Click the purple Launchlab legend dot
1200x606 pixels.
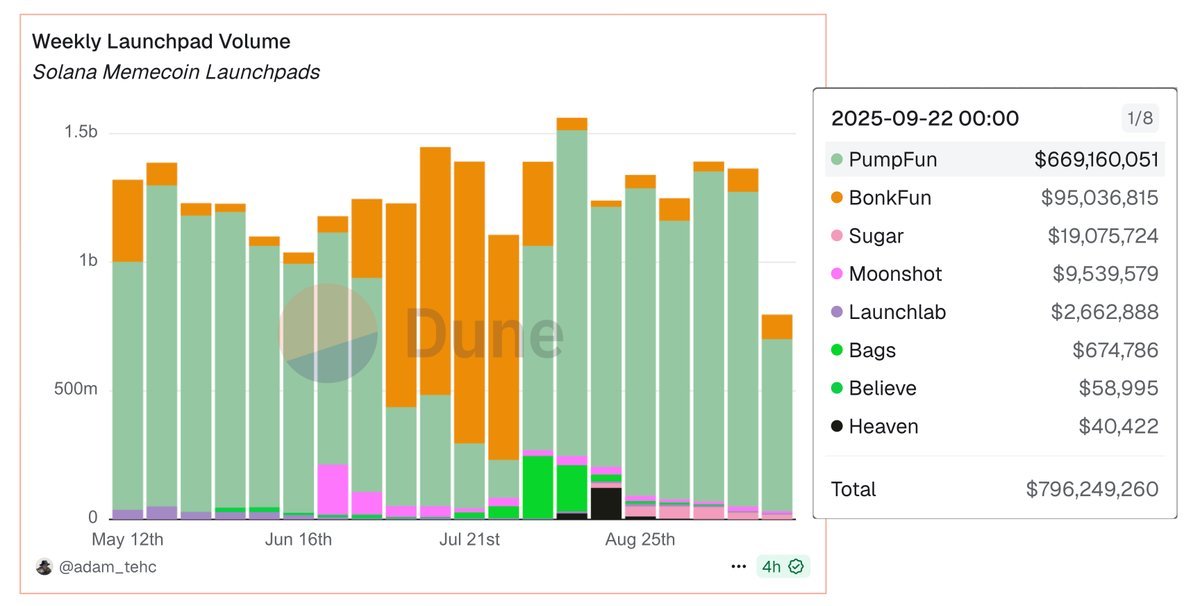click(837, 313)
